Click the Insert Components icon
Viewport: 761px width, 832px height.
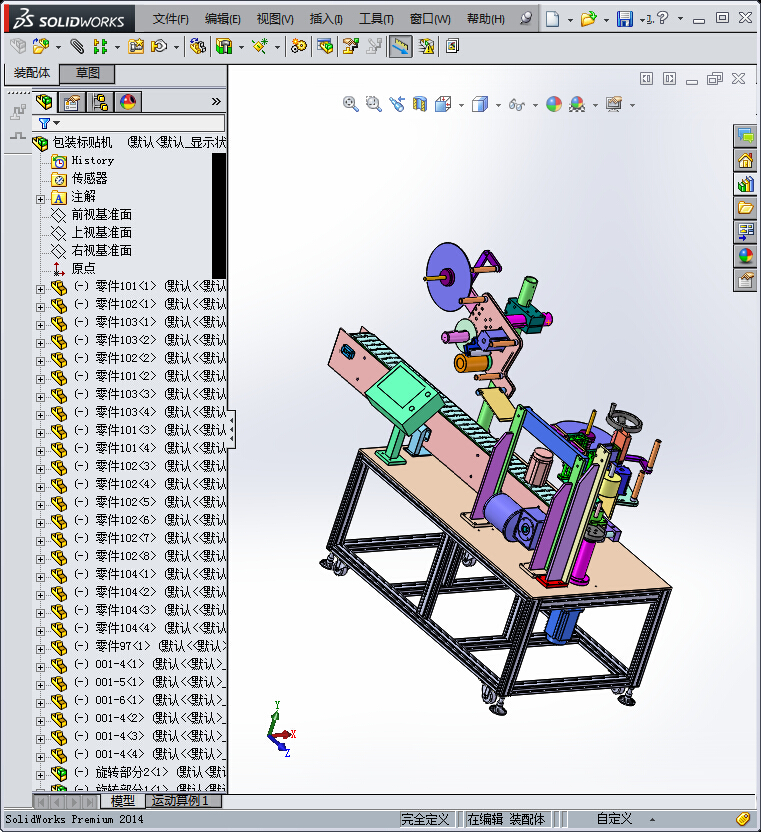41,46
